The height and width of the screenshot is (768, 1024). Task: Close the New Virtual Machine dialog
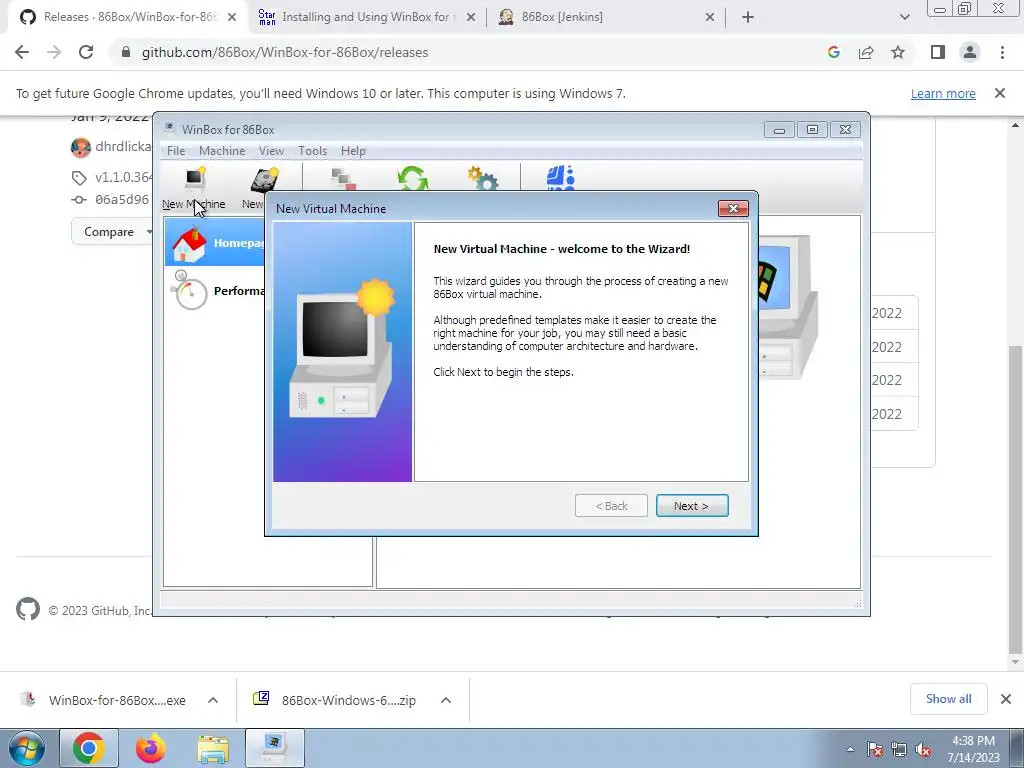coord(733,208)
